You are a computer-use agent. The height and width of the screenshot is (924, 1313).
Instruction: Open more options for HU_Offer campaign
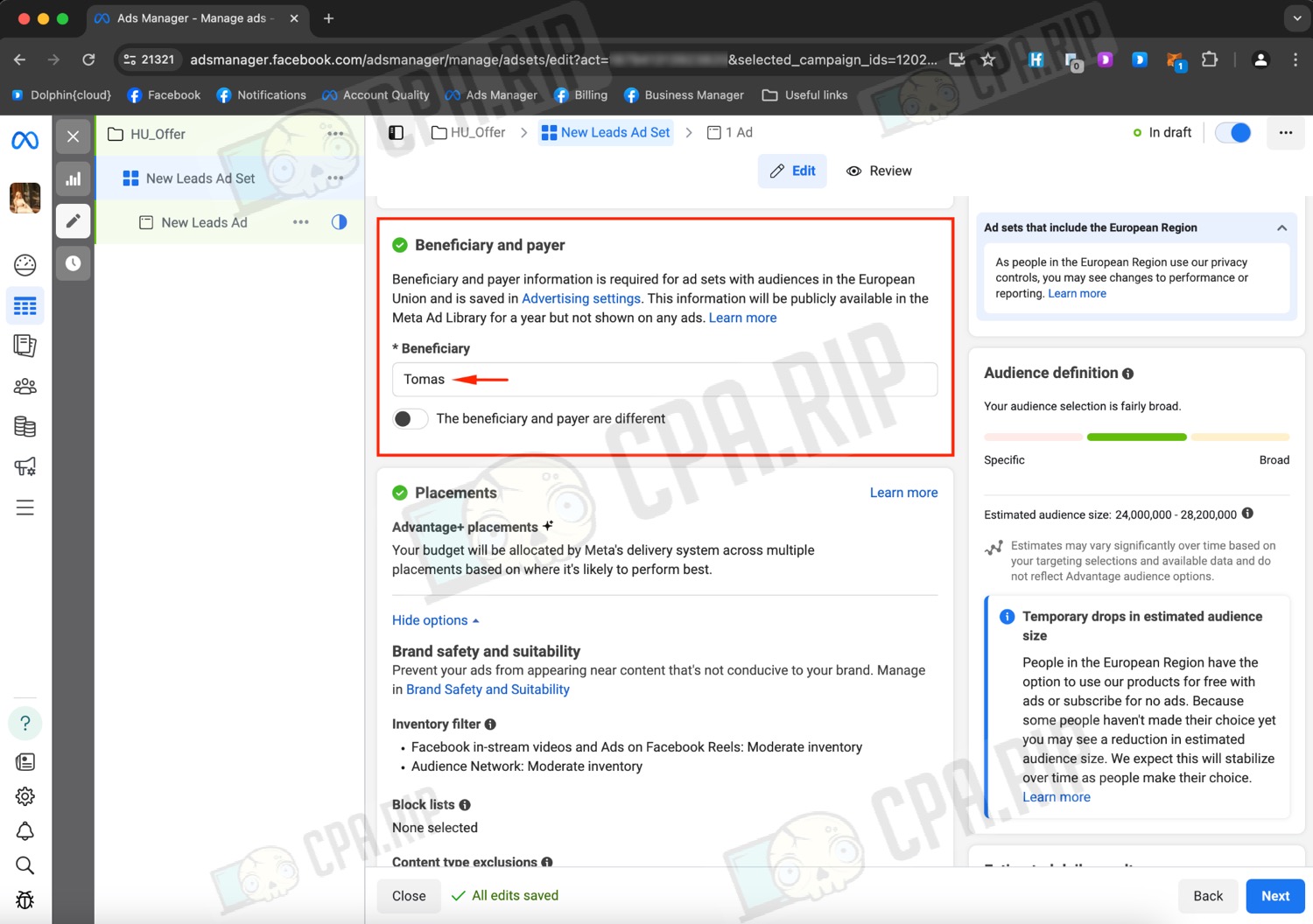(x=335, y=134)
